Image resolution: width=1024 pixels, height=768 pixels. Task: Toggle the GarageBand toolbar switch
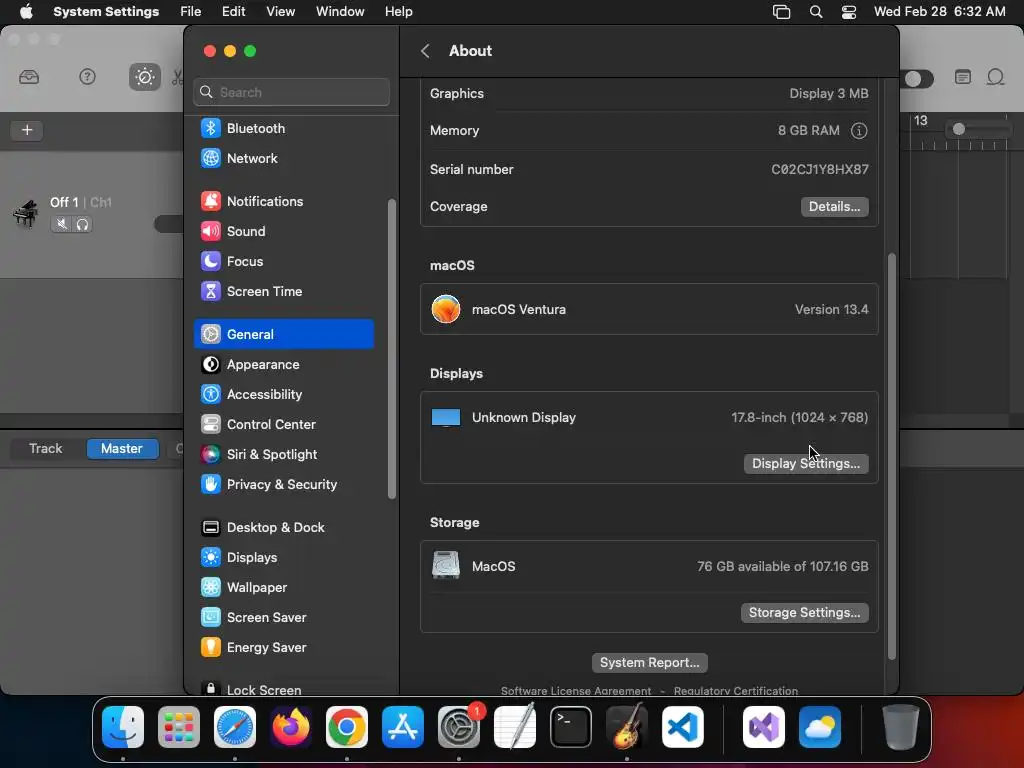[x=919, y=79]
